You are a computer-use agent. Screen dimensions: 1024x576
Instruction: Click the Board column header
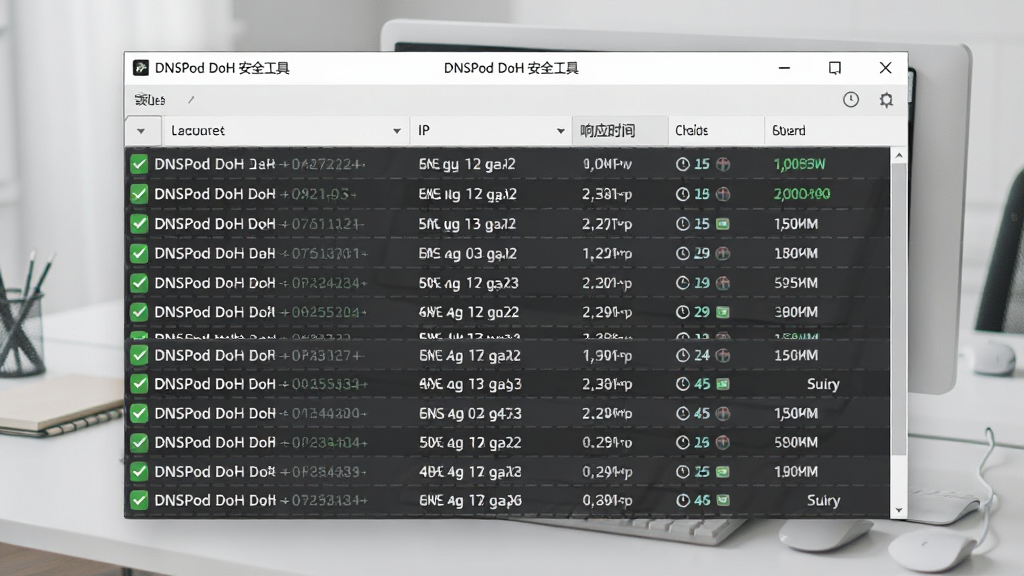pyautogui.click(x=834, y=131)
